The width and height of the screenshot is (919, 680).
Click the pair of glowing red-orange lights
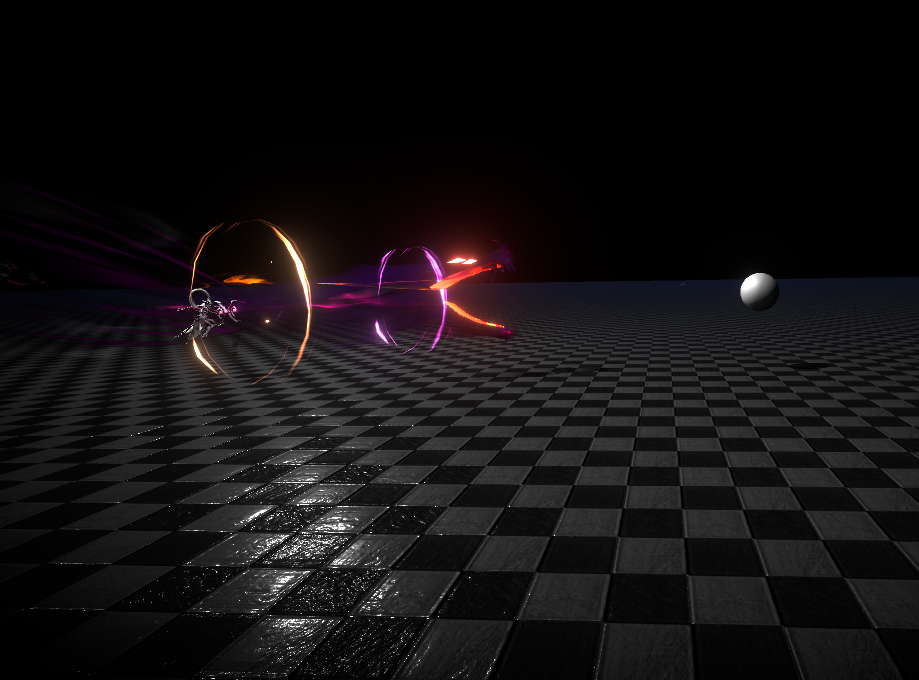[461, 261]
